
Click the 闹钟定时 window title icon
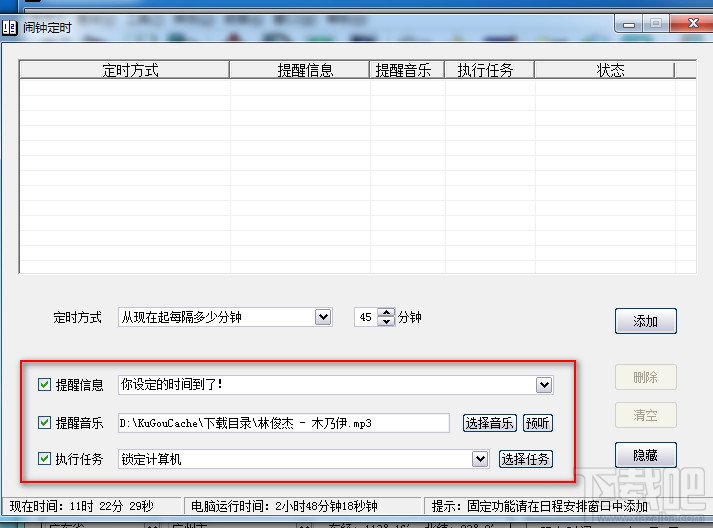(x=9, y=28)
